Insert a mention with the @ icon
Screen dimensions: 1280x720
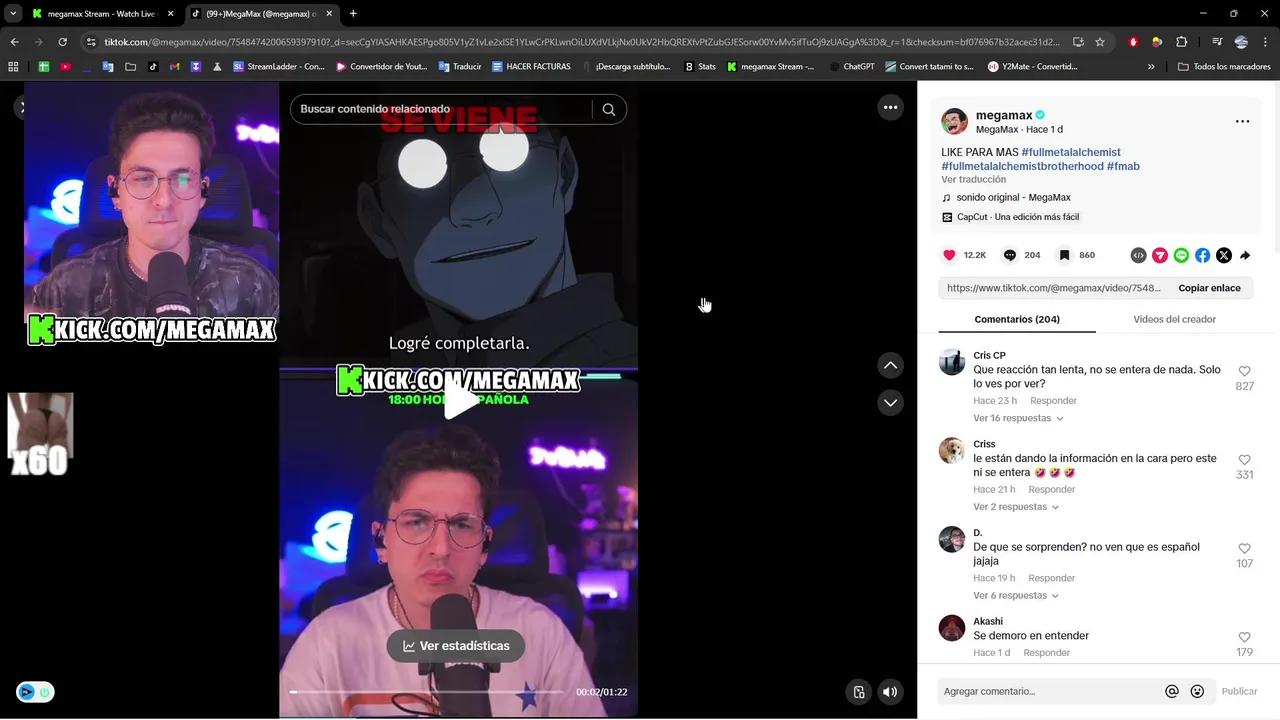(1172, 691)
